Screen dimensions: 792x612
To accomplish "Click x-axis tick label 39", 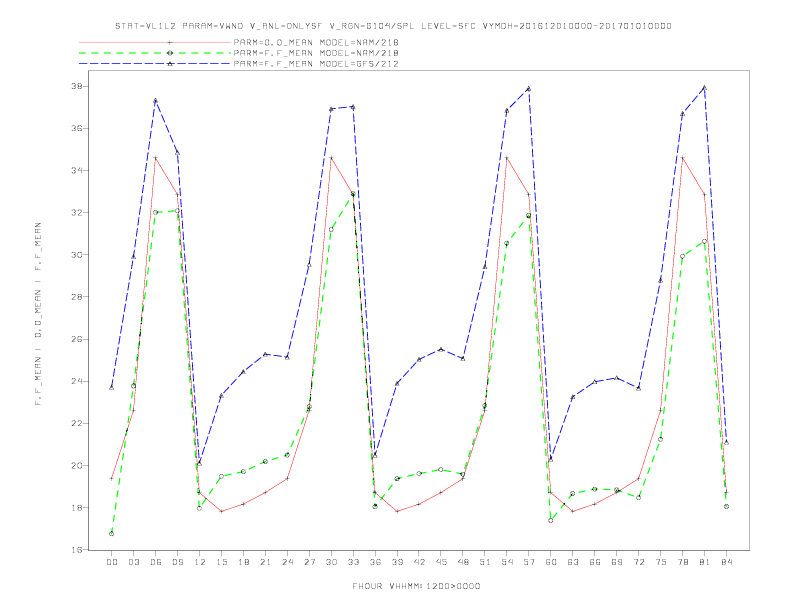I will coord(397,562).
